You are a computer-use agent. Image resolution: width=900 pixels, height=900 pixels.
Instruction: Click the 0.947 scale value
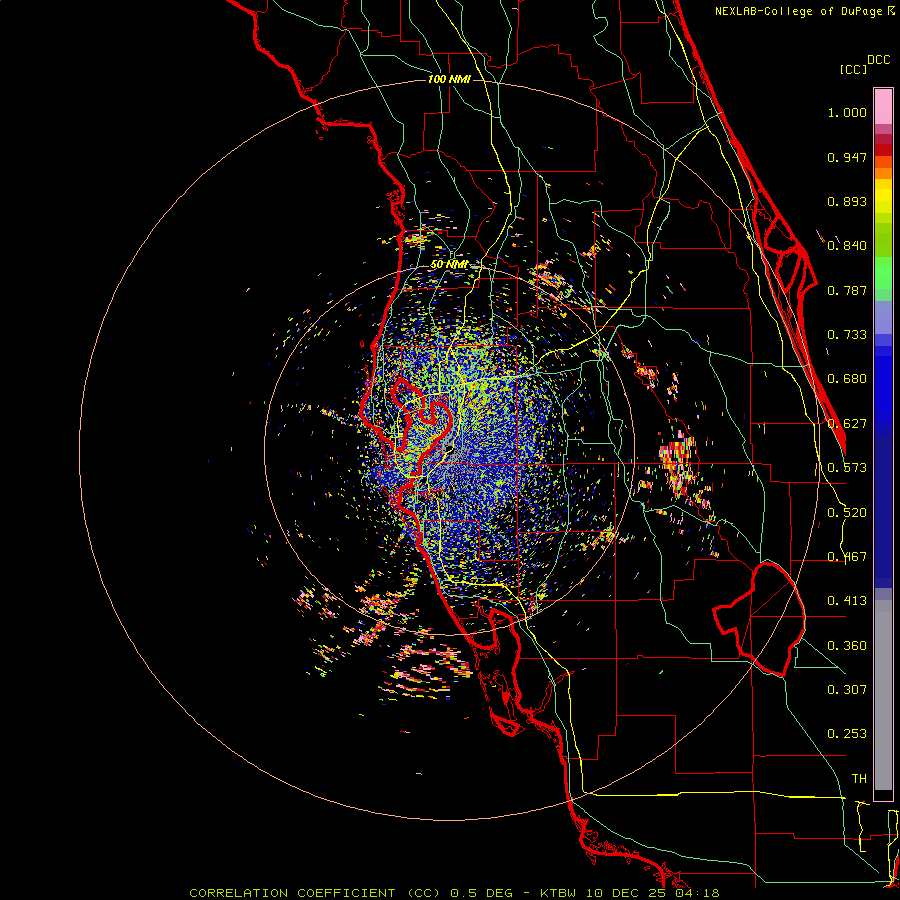847,157
